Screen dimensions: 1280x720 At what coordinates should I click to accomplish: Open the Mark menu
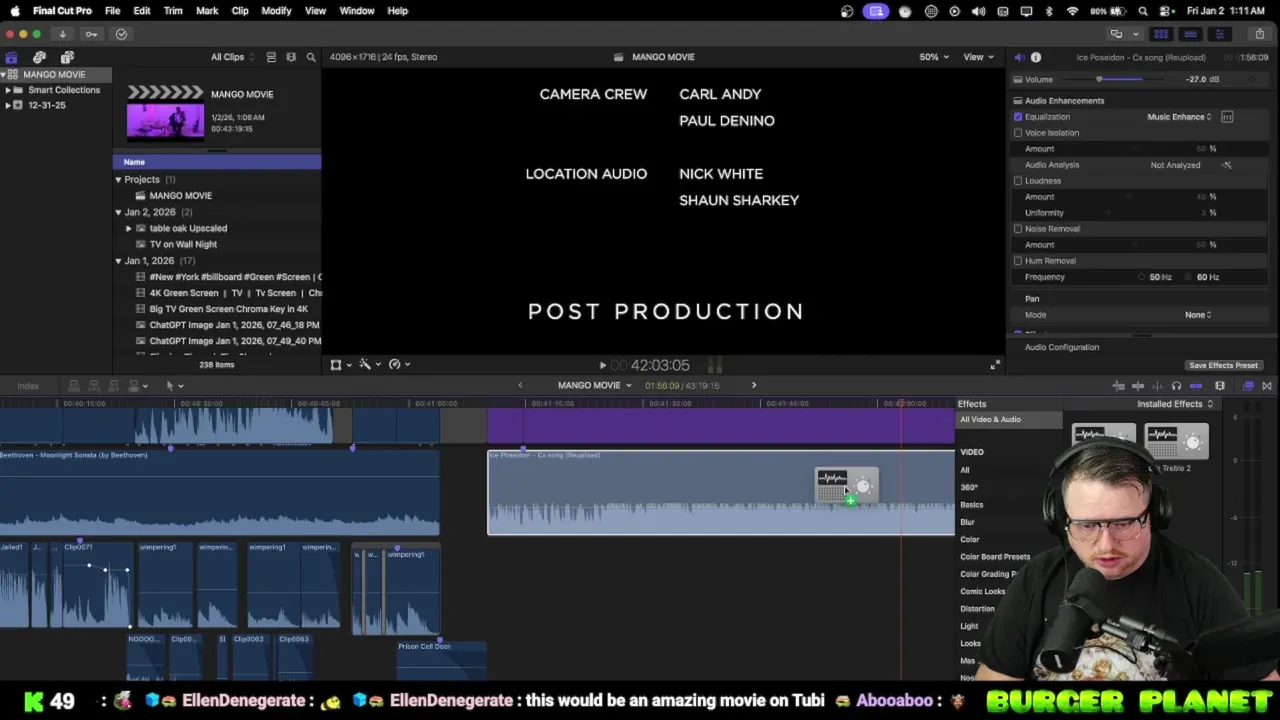point(207,11)
